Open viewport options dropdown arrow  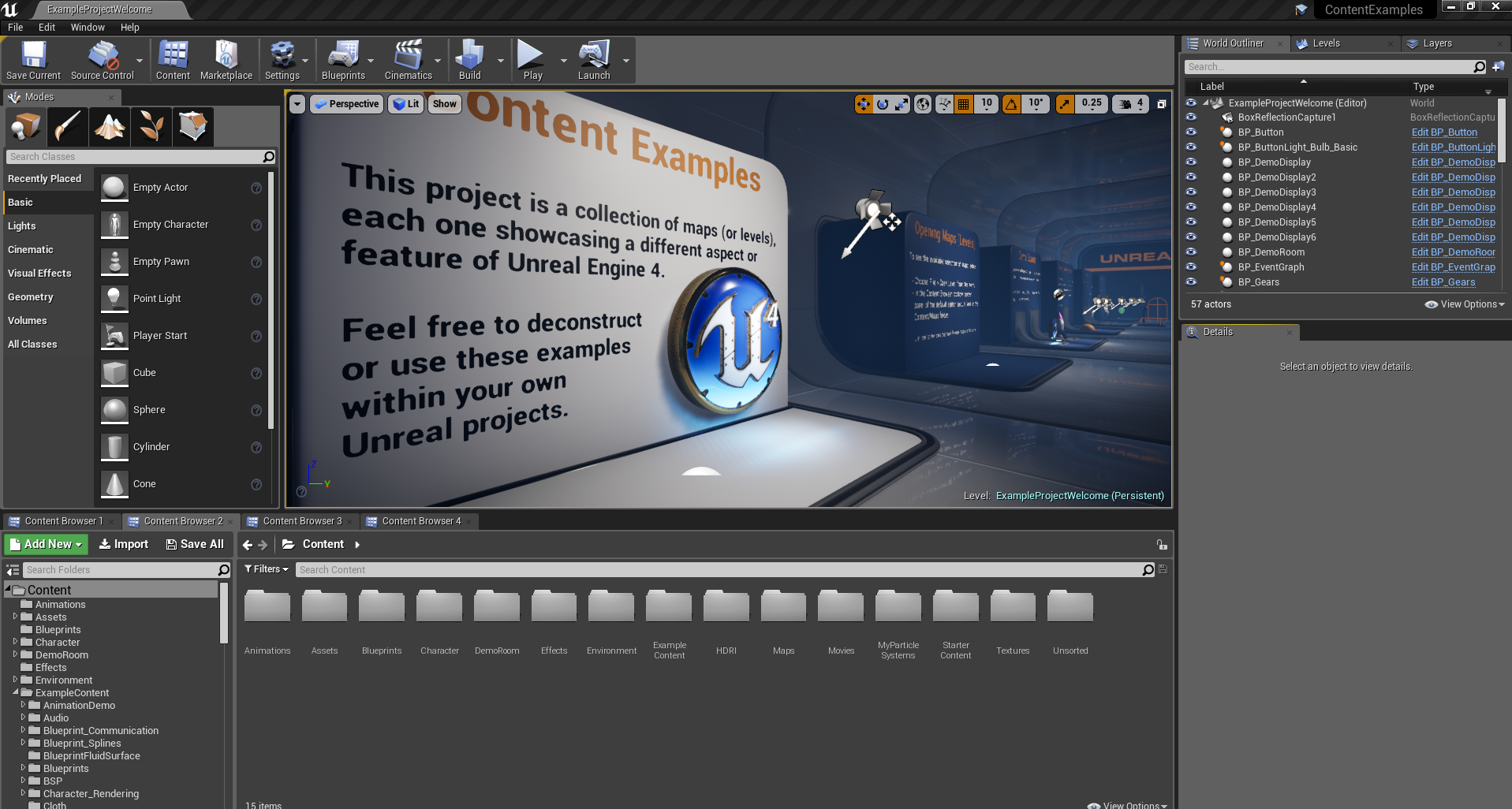tap(297, 104)
